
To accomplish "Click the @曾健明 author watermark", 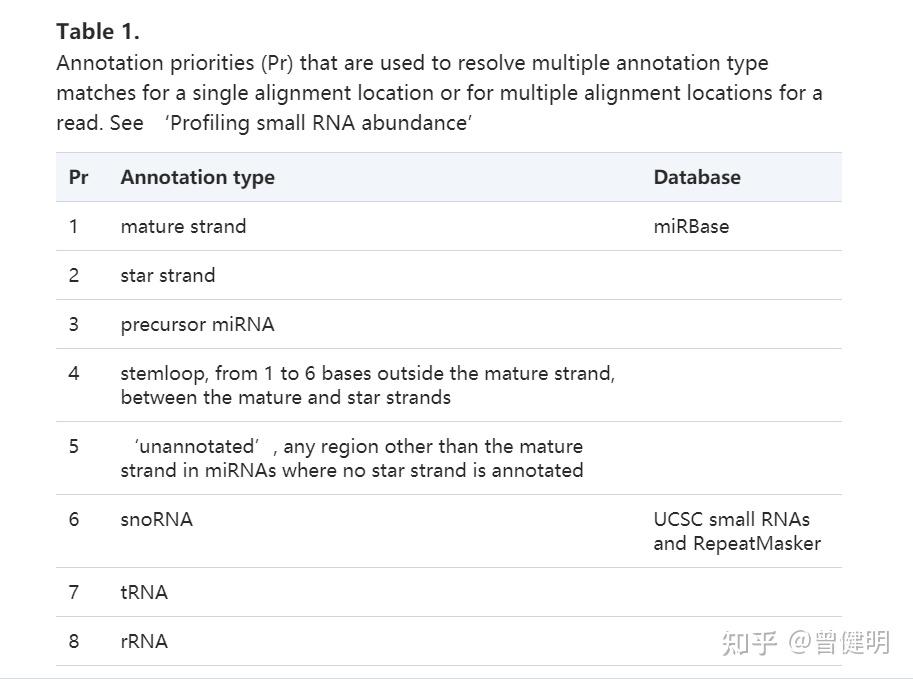I will pos(838,642).
